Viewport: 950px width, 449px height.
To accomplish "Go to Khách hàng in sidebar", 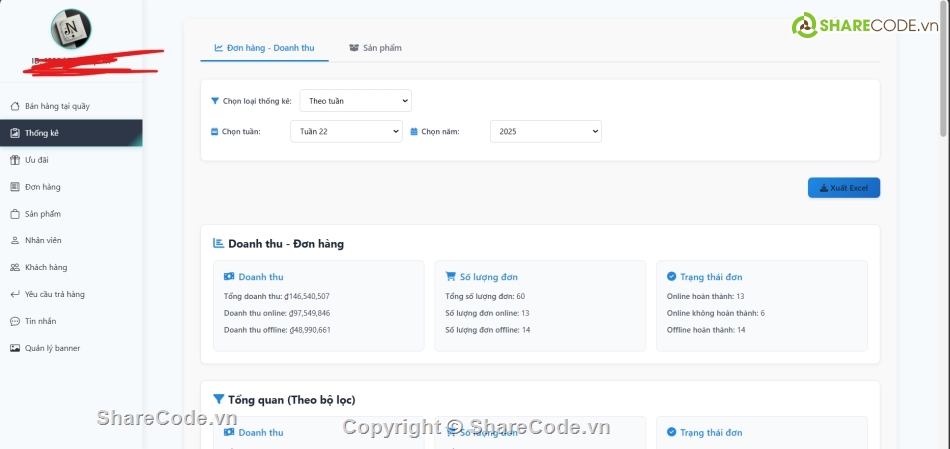I will 71,267.
